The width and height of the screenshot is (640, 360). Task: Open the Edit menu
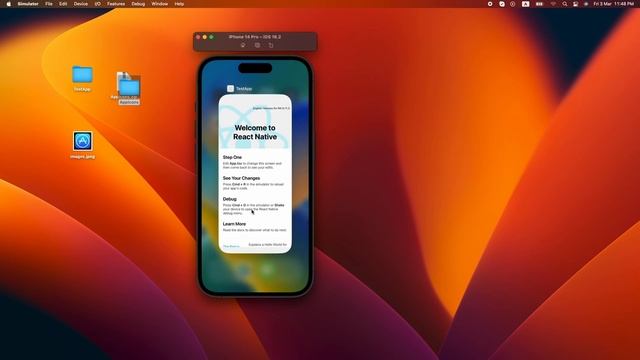(63, 4)
